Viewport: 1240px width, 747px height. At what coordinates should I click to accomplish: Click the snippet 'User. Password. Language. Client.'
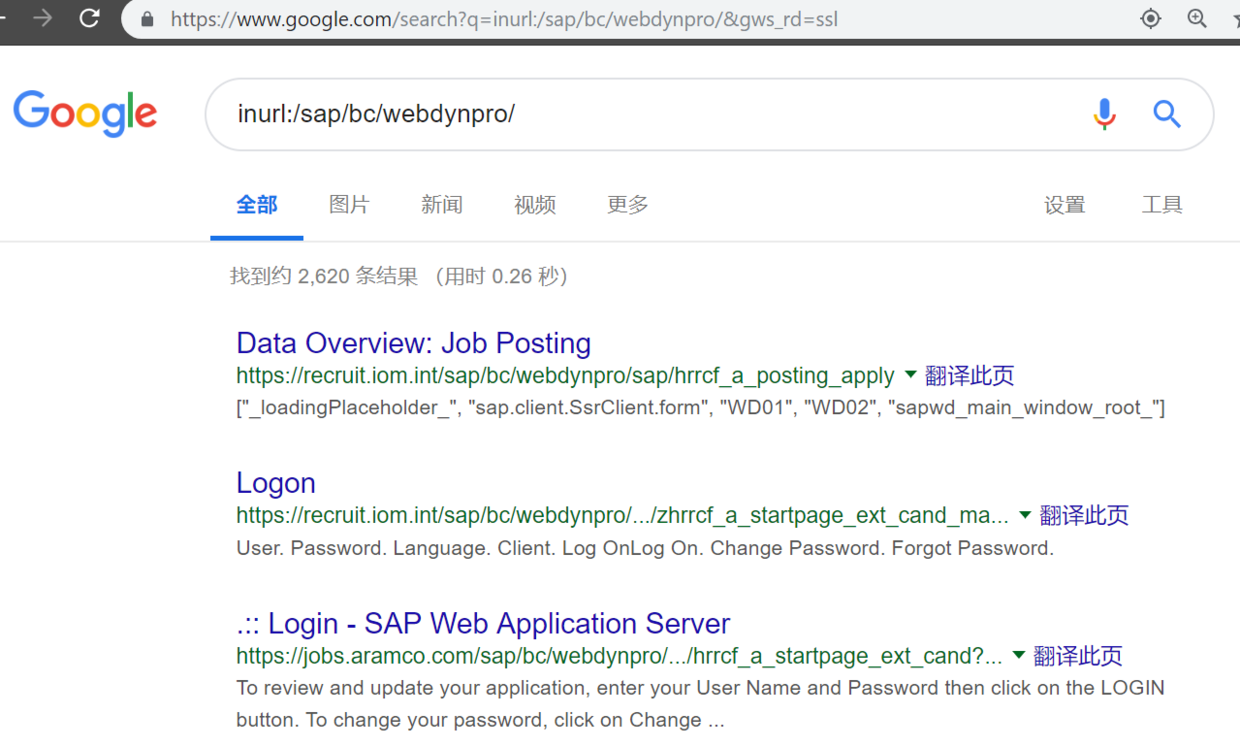(645, 548)
